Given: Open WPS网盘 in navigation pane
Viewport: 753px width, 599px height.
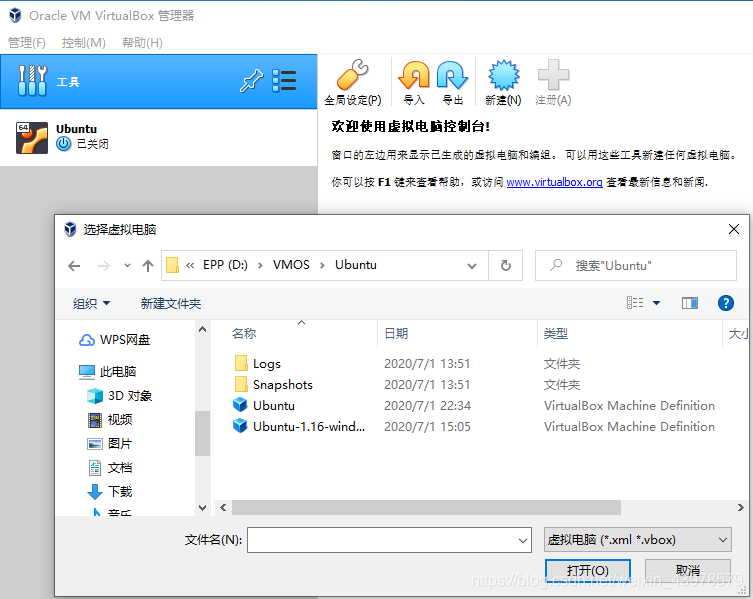Looking at the screenshot, I should click(114, 340).
